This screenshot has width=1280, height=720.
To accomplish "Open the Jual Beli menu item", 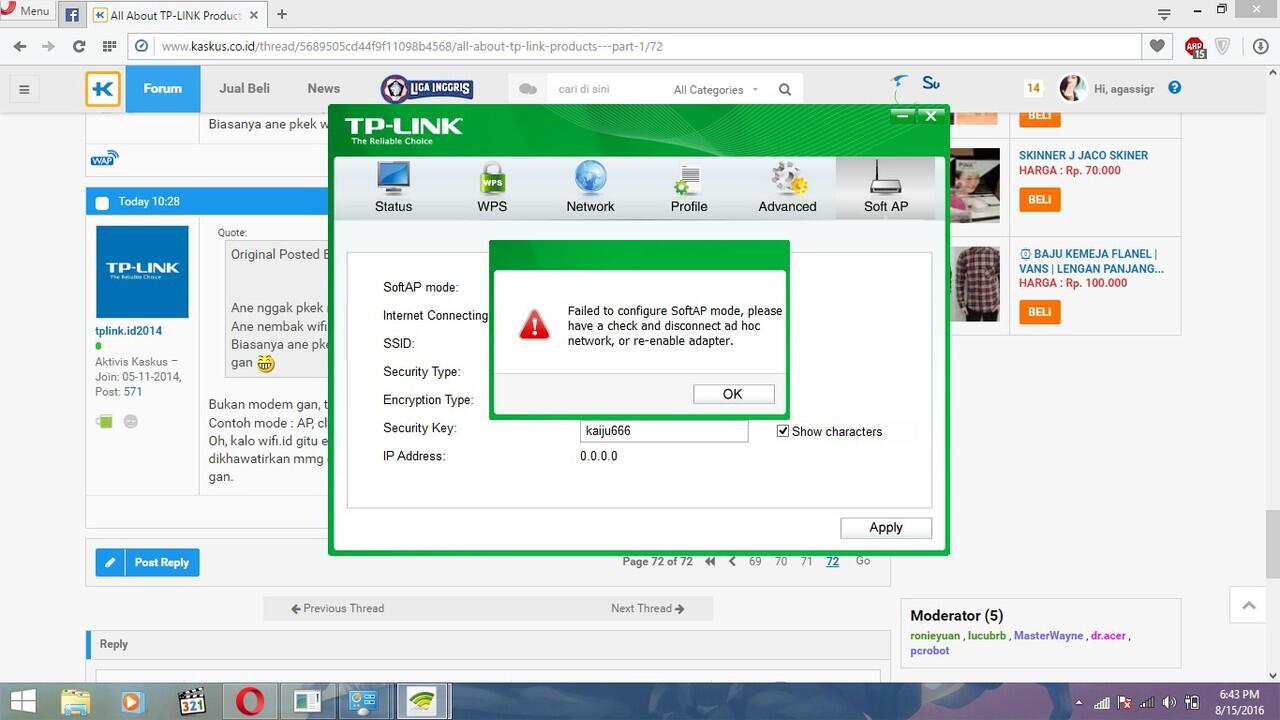I will (245, 88).
